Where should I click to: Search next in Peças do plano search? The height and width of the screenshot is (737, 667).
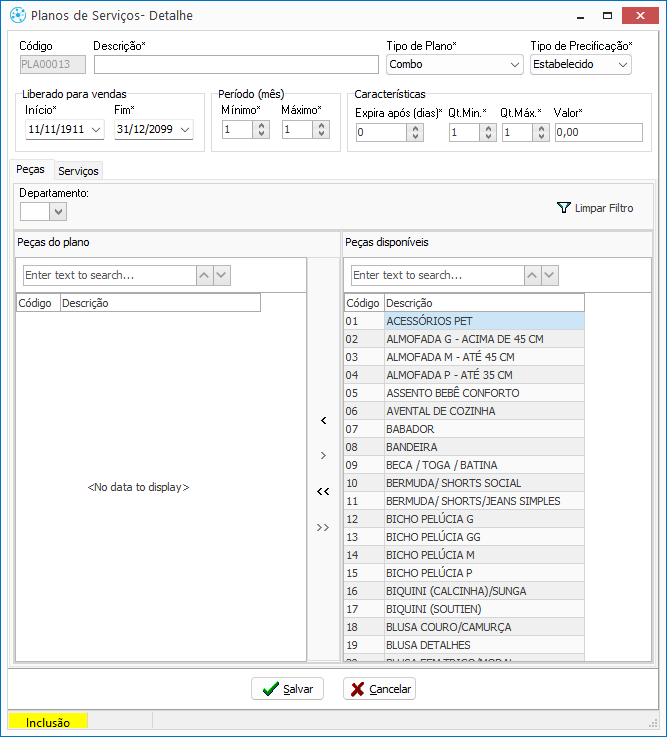click(222, 275)
